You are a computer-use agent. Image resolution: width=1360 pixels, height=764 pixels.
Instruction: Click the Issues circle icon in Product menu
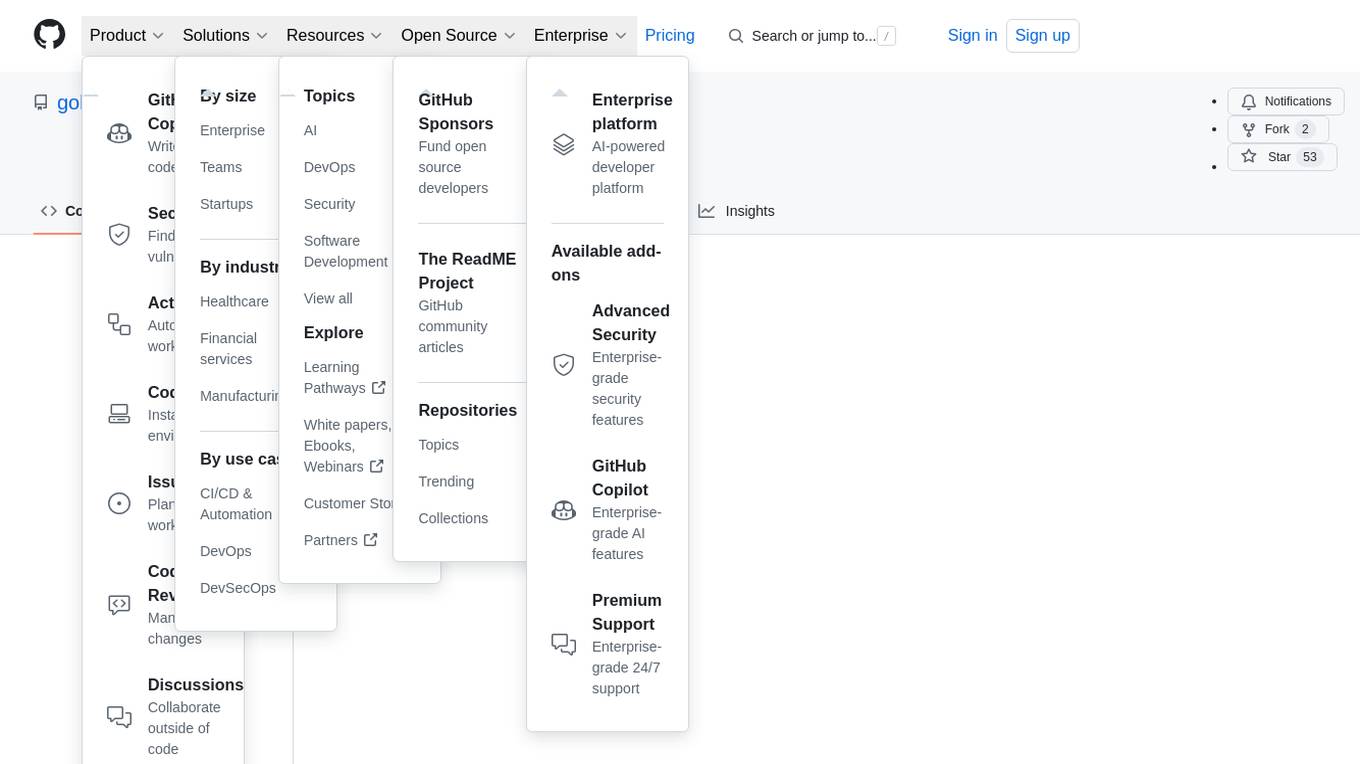(x=119, y=503)
